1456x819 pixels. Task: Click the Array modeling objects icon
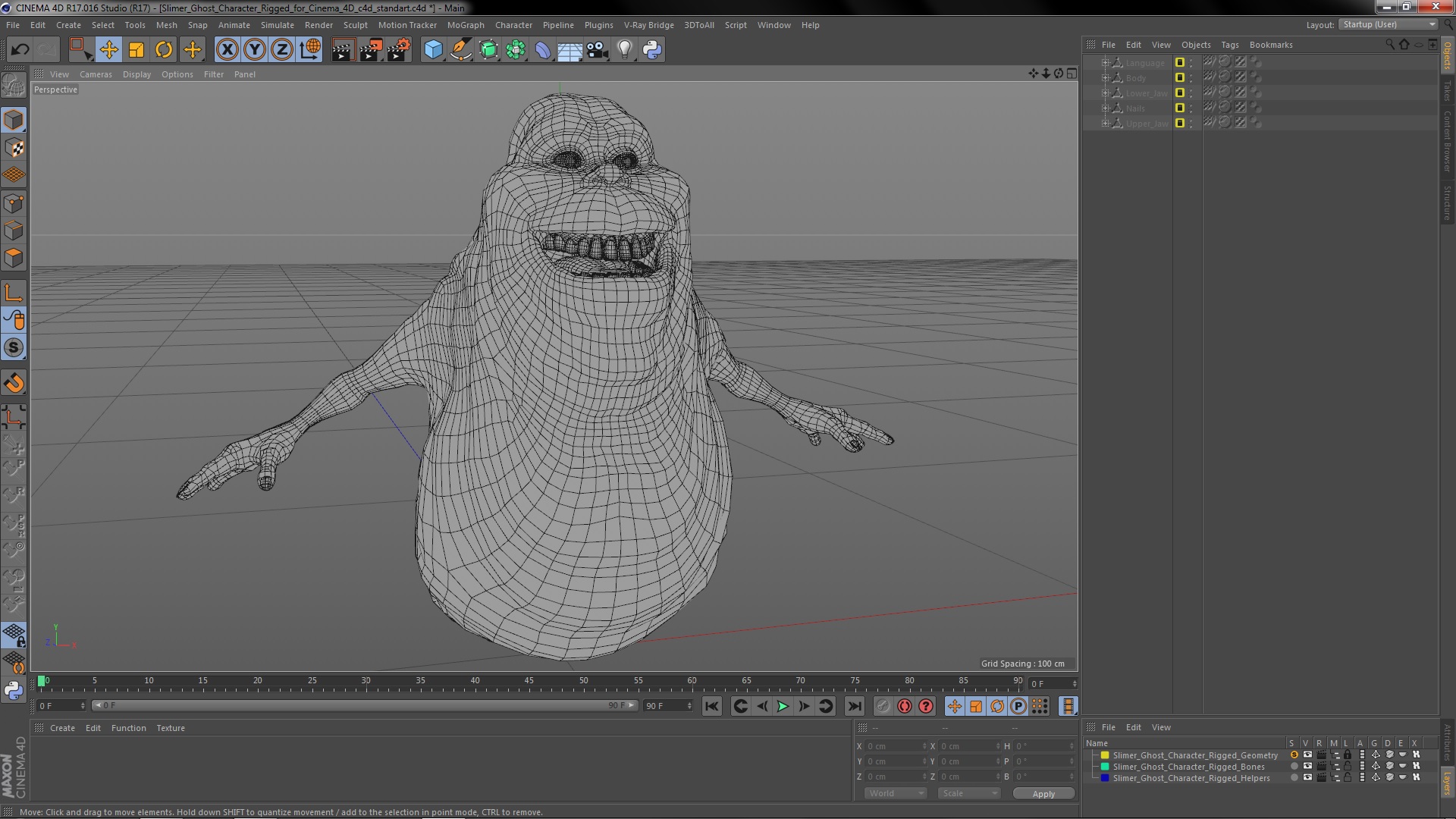pos(516,50)
